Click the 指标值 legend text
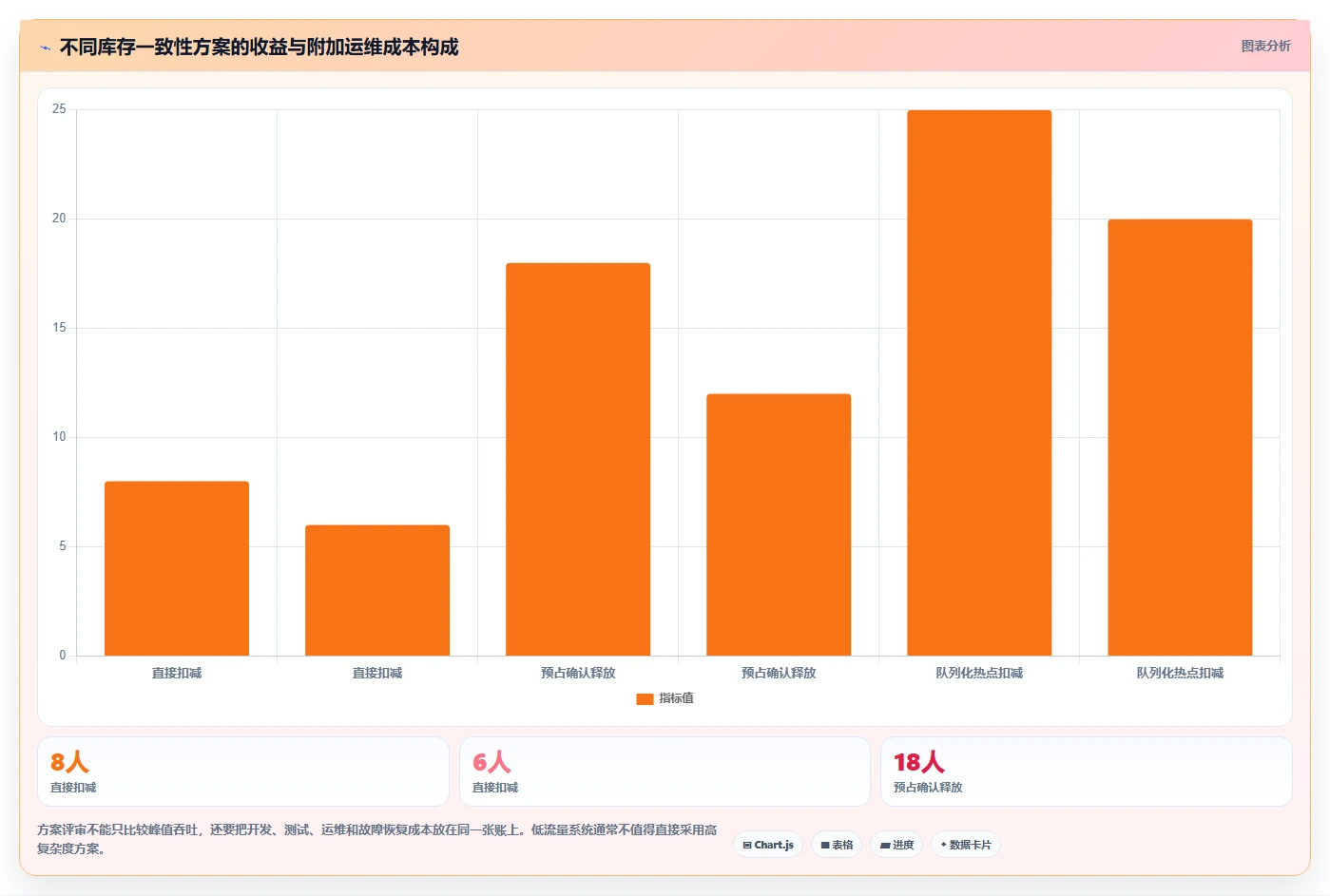1330x896 pixels. [x=676, y=698]
